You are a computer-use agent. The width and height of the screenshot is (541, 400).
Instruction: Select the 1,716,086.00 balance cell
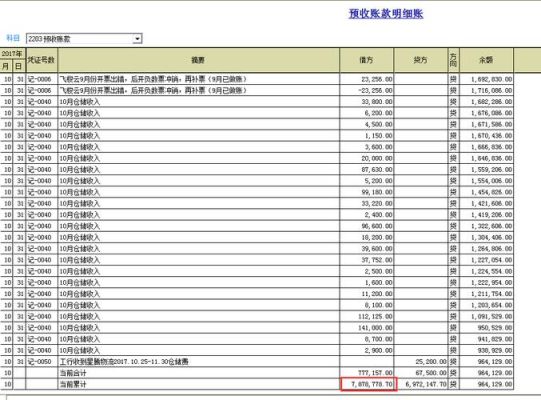click(486, 90)
